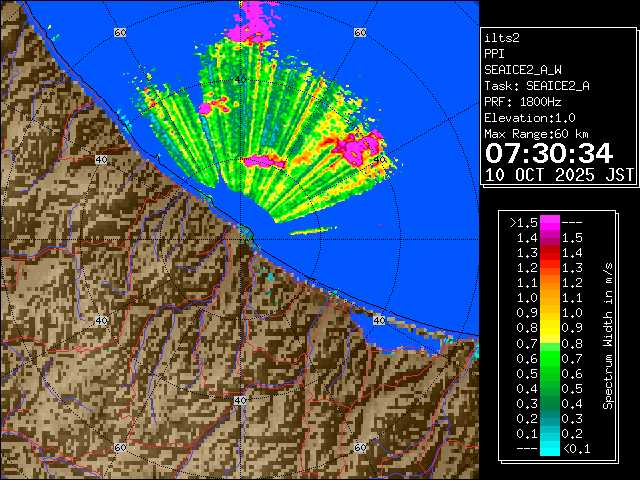
Task: Select the "Max Range:60 km" line
Action: click(534, 134)
